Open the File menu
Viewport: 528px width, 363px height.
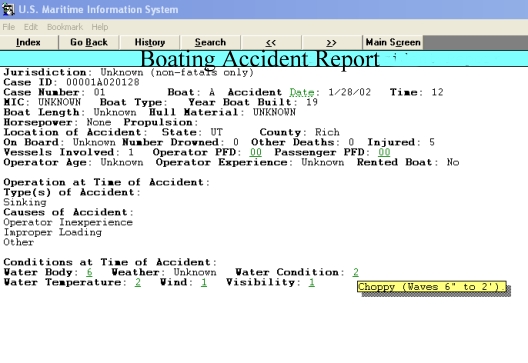coord(8,27)
